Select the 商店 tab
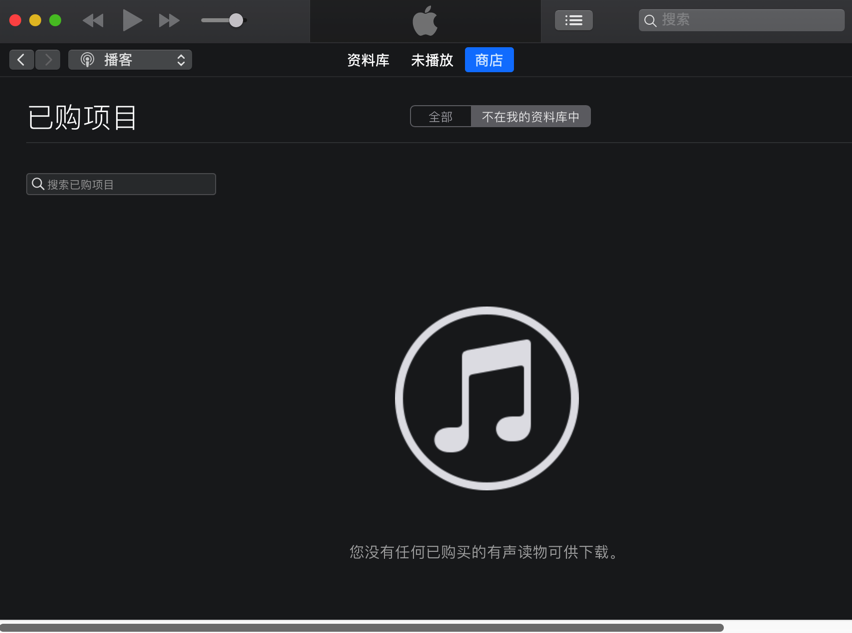 coord(489,60)
